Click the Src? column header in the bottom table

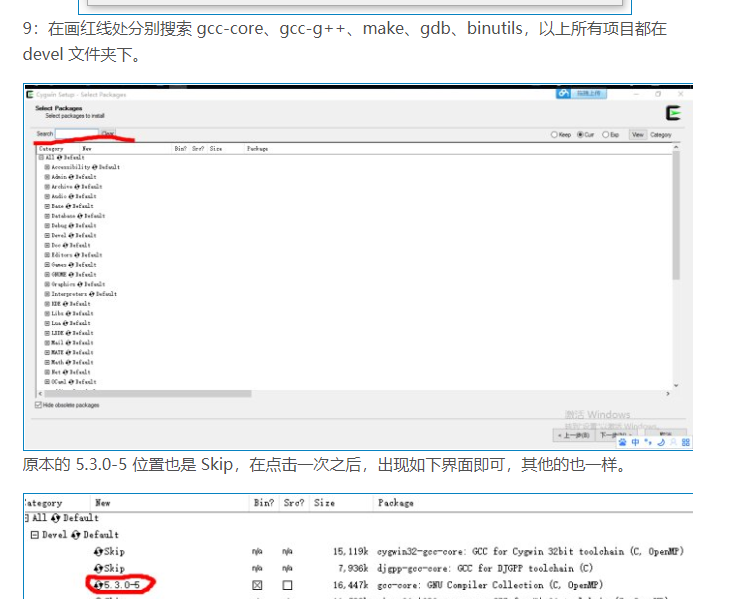click(x=294, y=503)
